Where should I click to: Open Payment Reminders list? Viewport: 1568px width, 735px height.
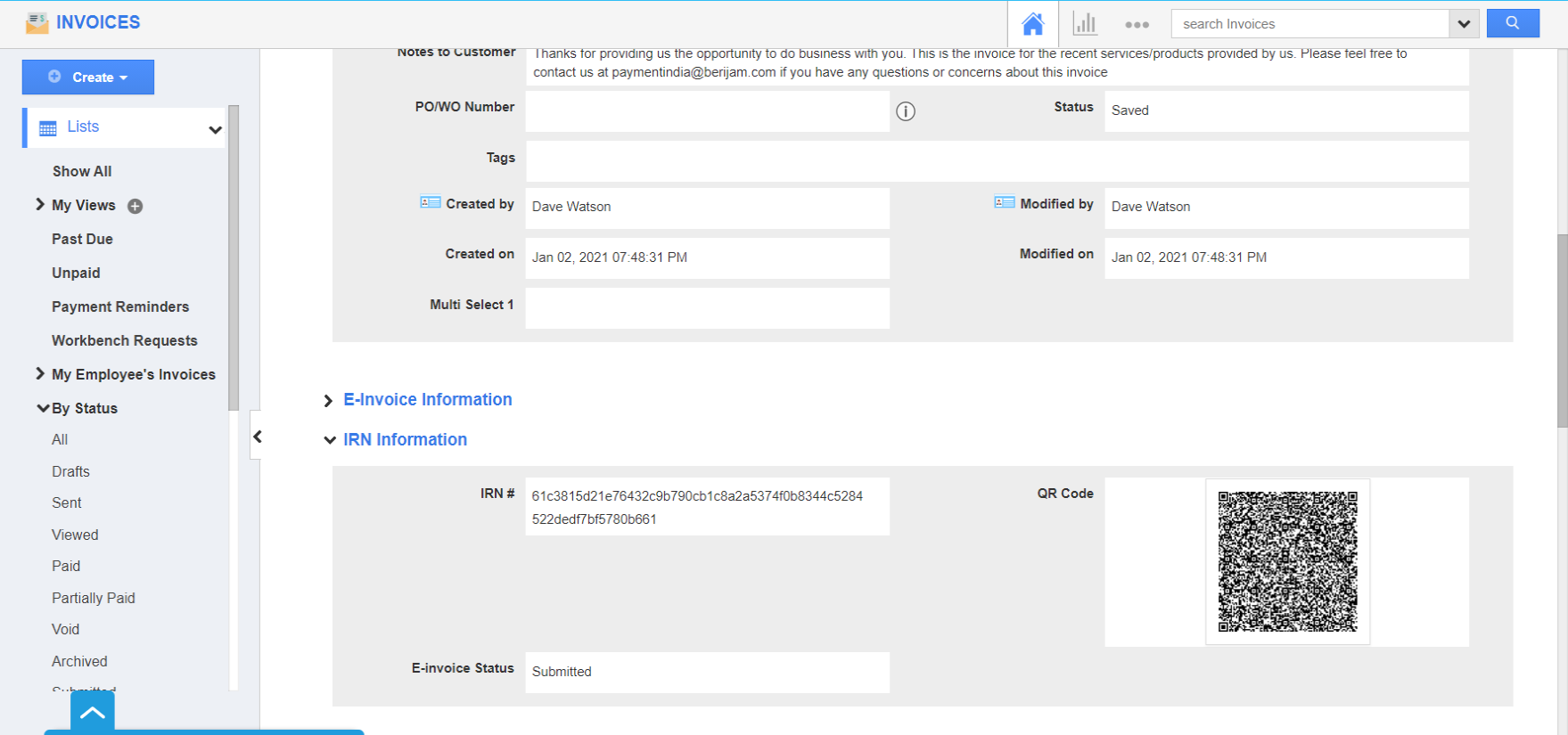point(120,306)
